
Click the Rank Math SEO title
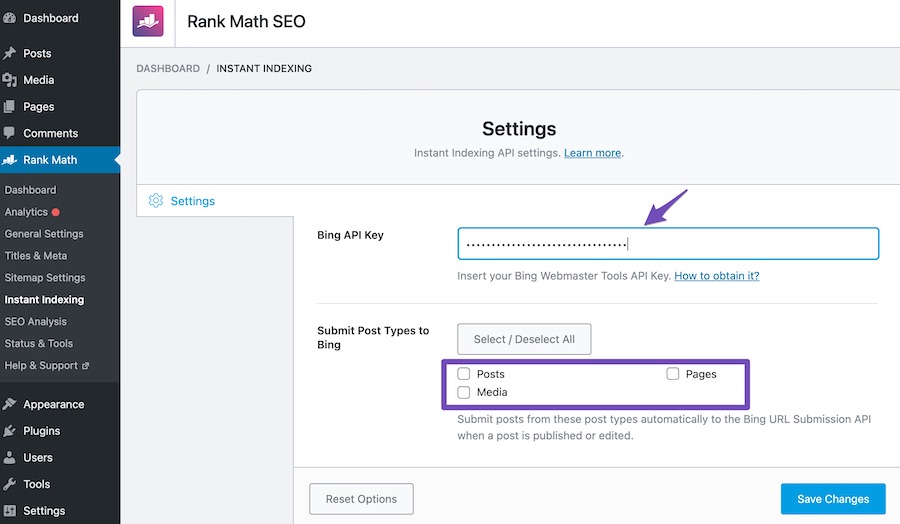(x=246, y=21)
